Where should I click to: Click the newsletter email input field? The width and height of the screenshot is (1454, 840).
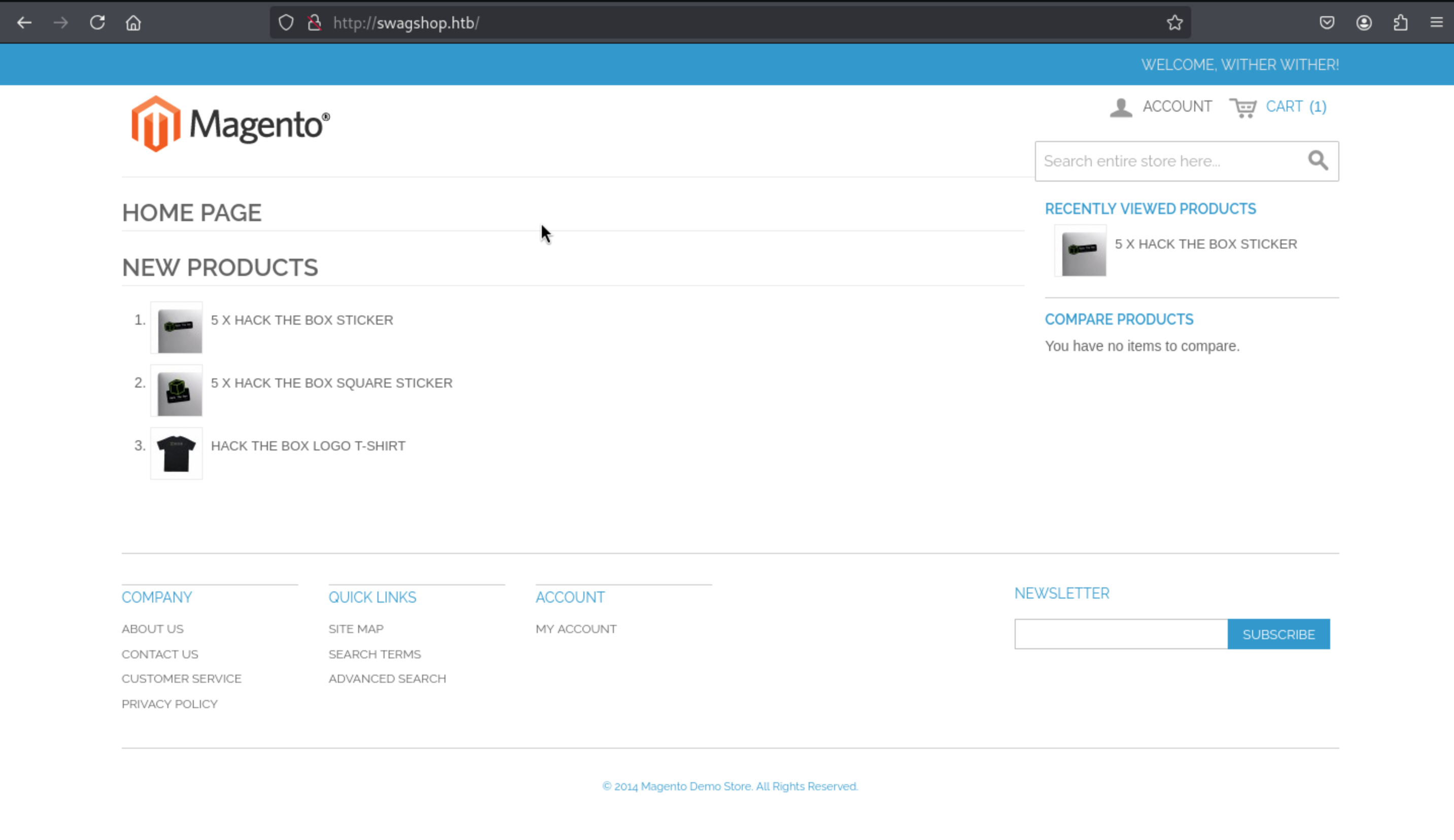[x=1121, y=634]
